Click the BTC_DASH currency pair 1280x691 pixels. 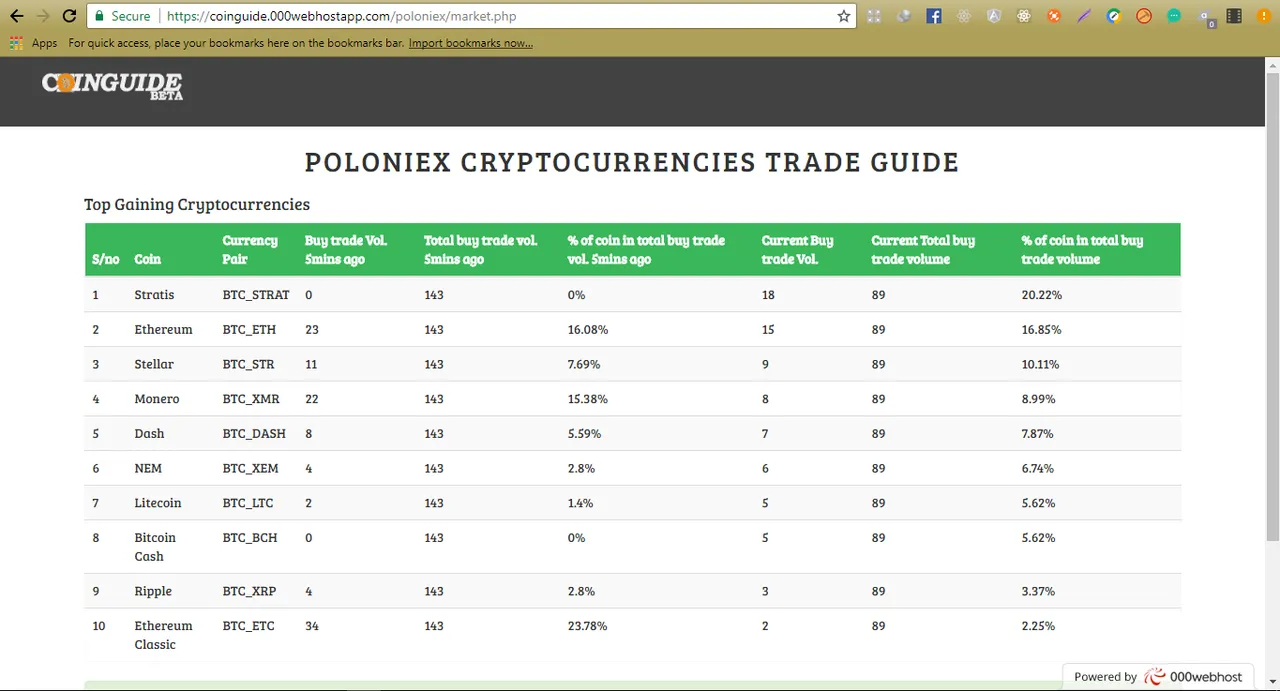tap(254, 433)
